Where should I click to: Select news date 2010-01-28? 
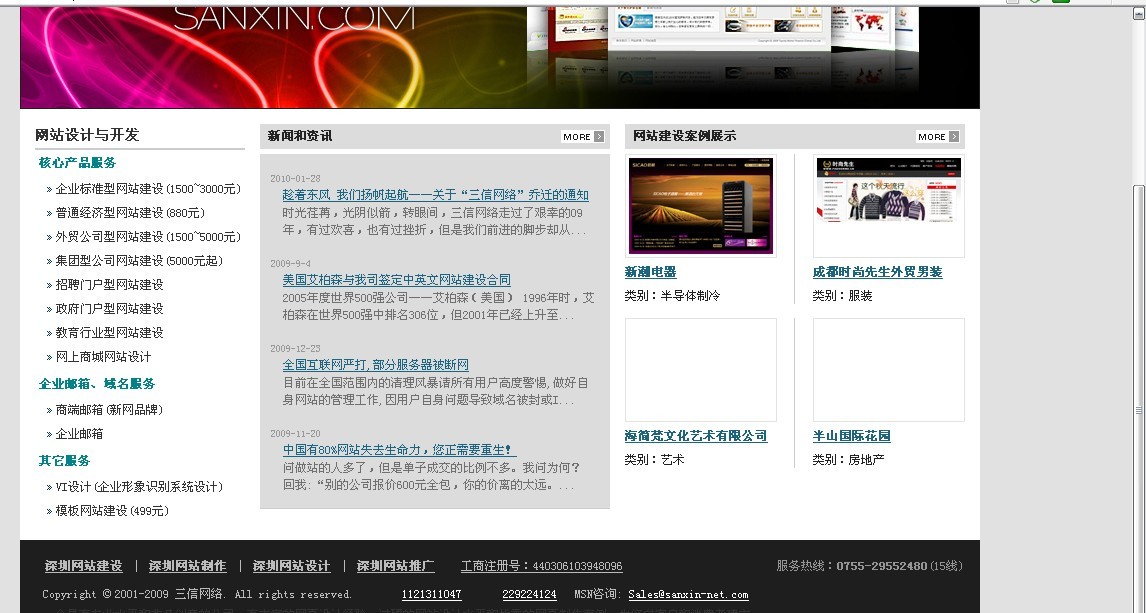pyautogui.click(x=295, y=178)
